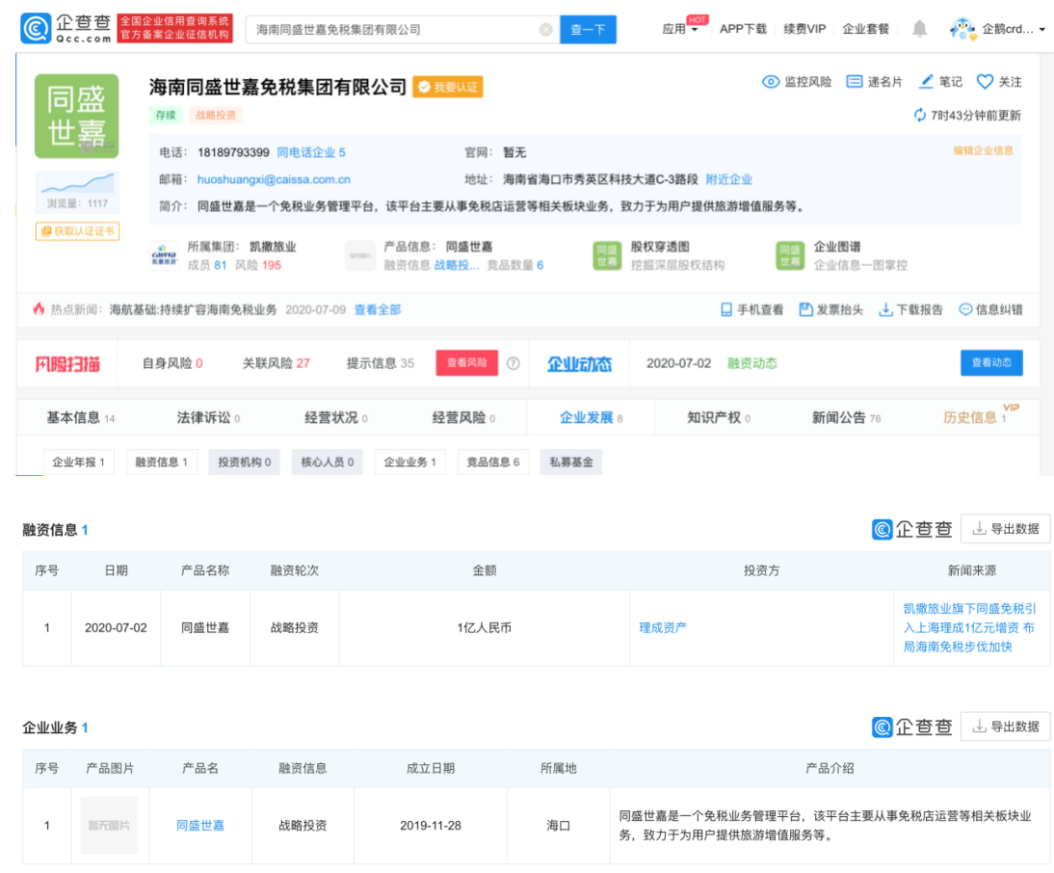The width and height of the screenshot is (1054, 873).
Task: Expand the 应用 dropdown menu
Action: click(x=680, y=29)
